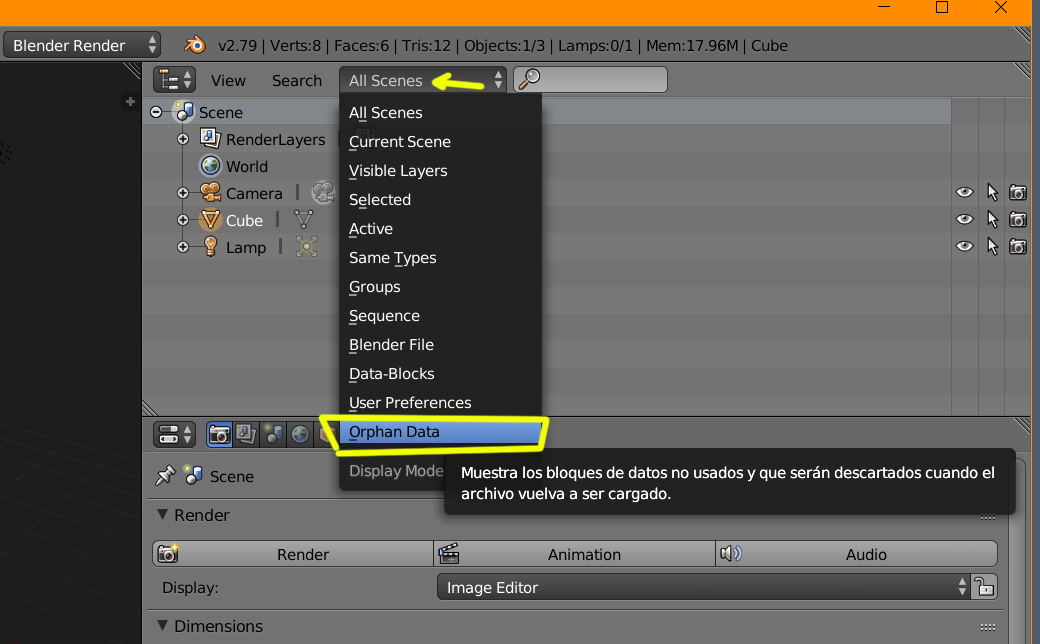
Task: Click the Render button
Action: (293, 554)
